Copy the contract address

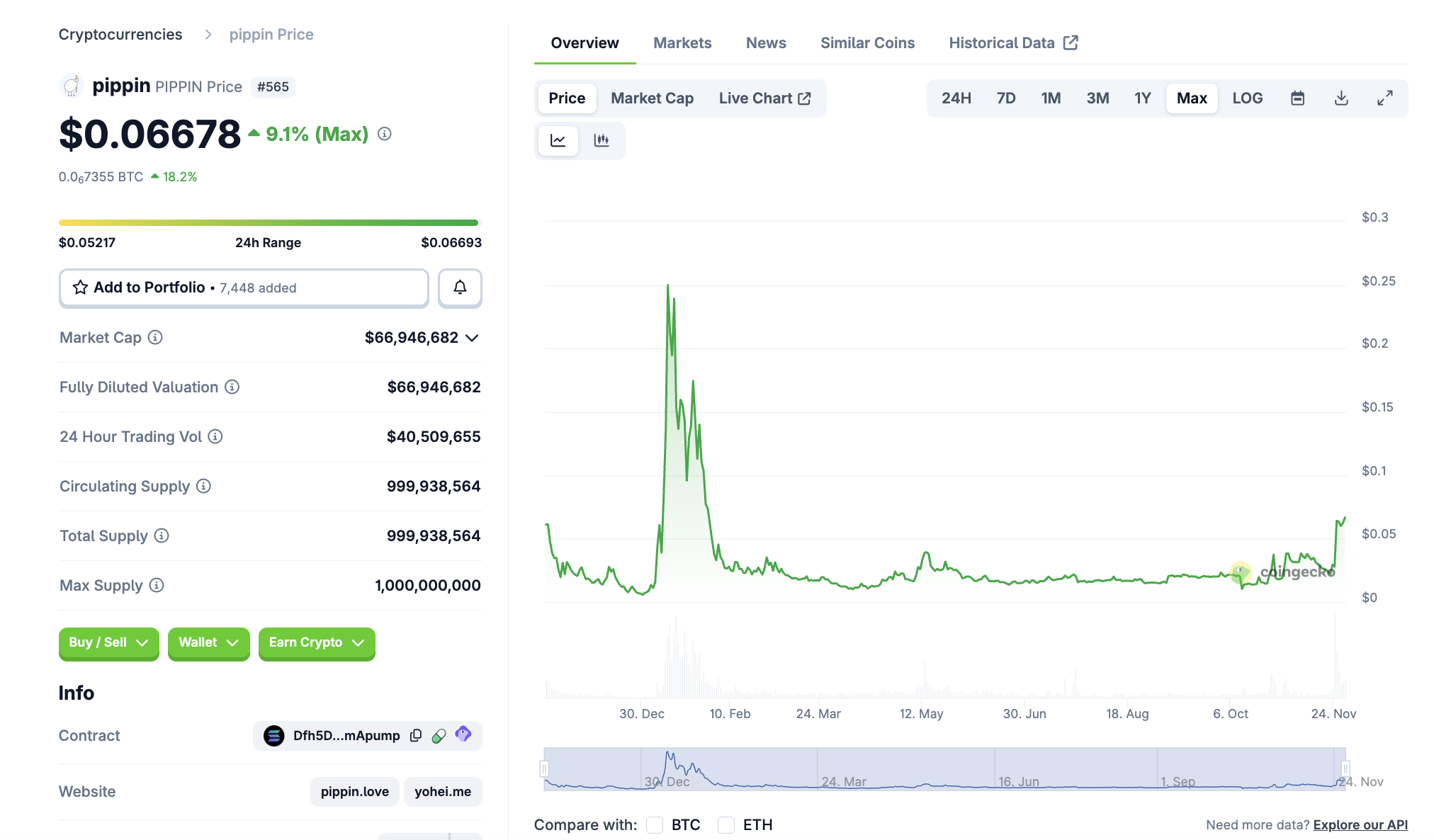tap(416, 735)
